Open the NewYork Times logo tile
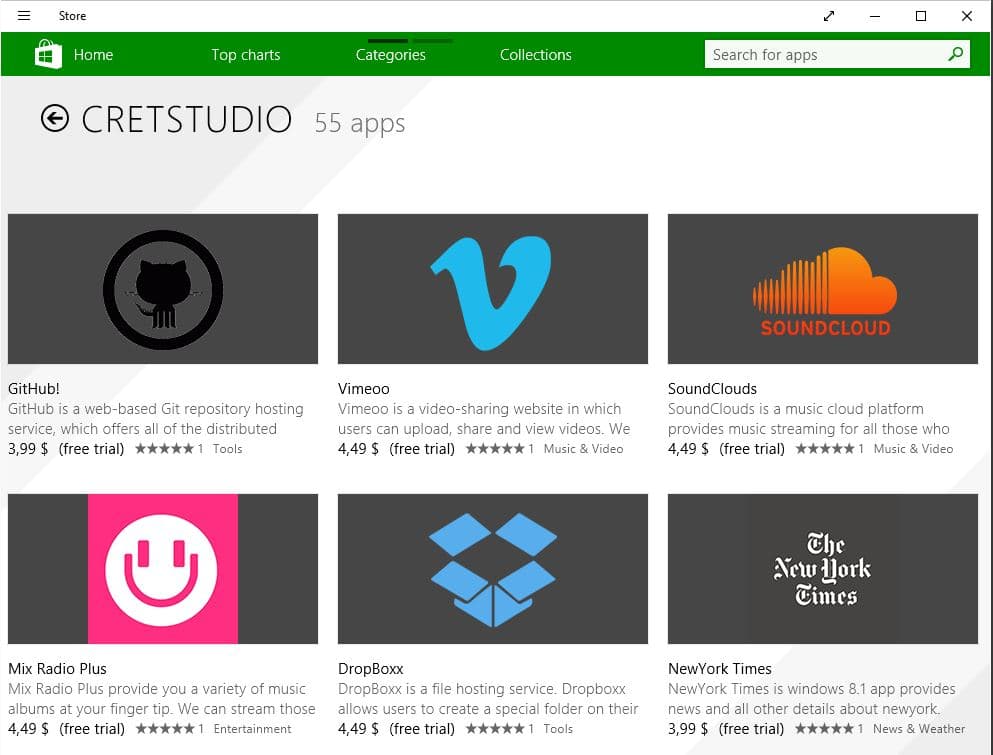Screen dimensions: 993x755 click(823, 569)
